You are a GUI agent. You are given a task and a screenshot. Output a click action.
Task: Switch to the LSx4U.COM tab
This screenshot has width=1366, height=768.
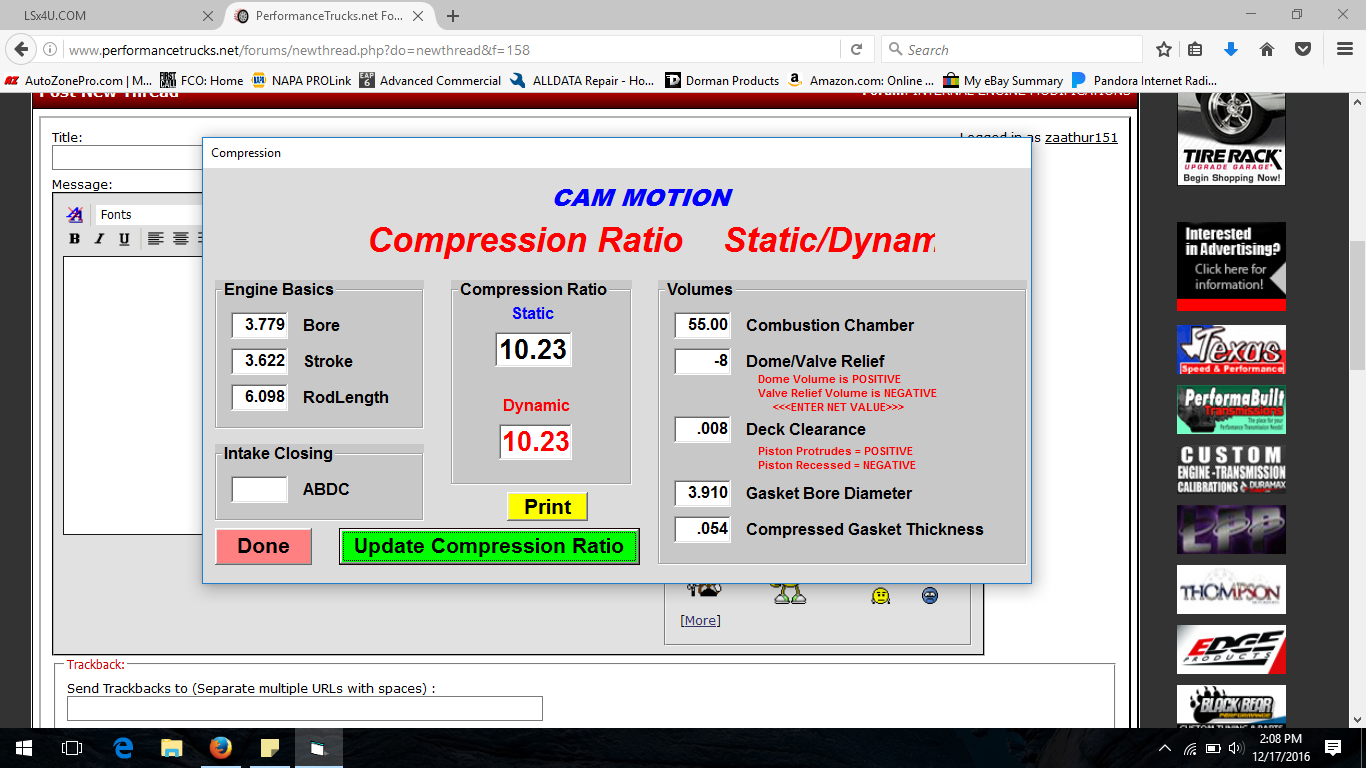pyautogui.click(x=112, y=16)
